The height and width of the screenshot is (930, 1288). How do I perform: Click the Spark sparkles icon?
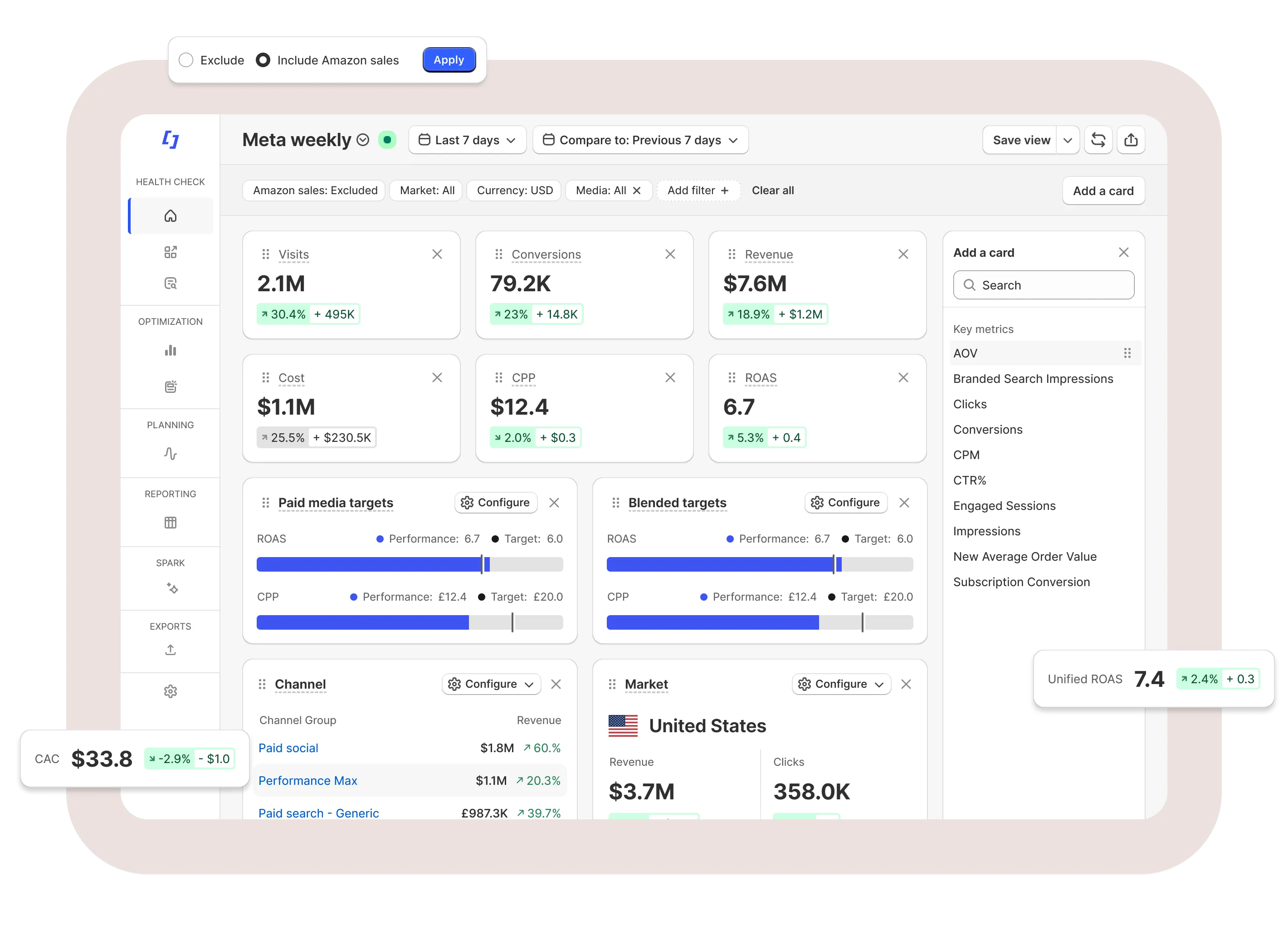coord(171,588)
